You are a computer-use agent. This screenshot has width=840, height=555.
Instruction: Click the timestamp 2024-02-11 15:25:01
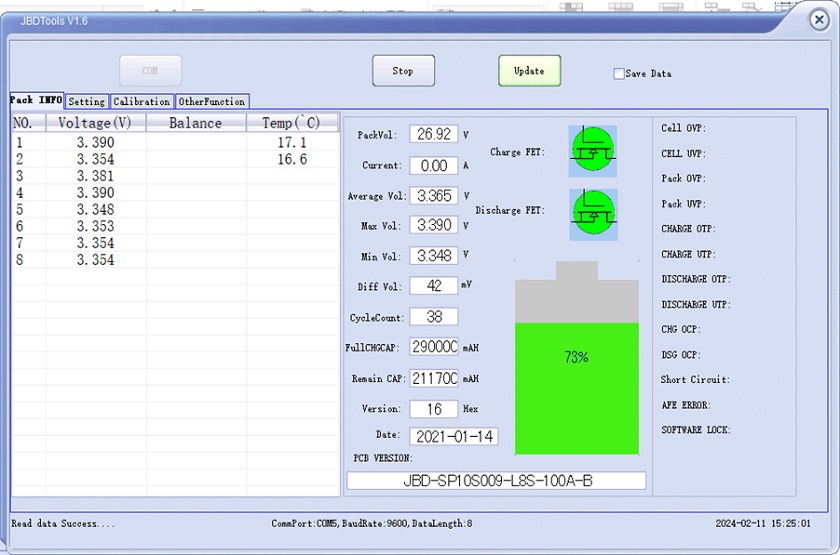(763, 523)
